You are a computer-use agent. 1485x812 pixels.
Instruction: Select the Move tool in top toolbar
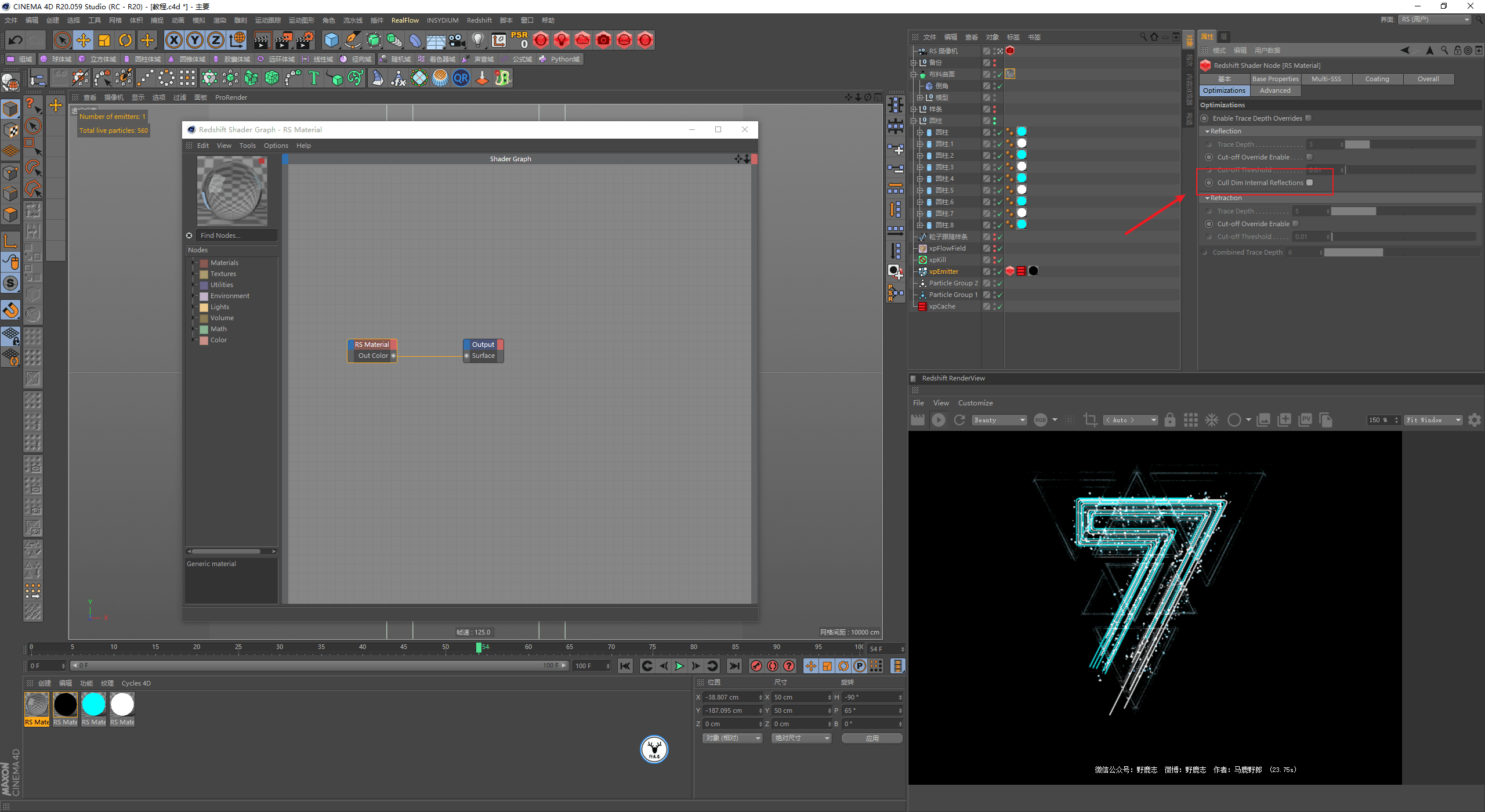[x=84, y=40]
